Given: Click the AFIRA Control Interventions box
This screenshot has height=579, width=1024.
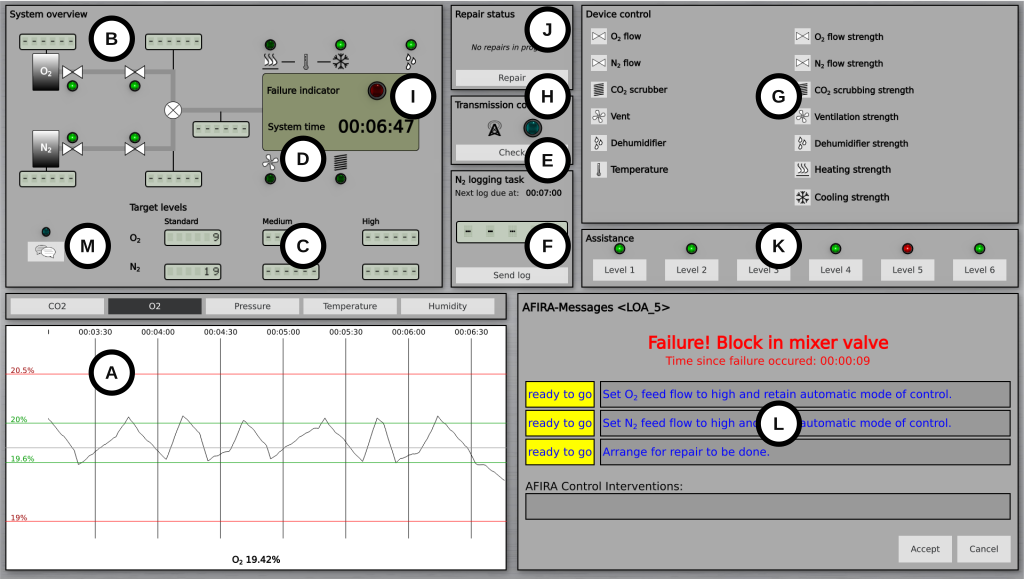Looking at the screenshot, I should point(768,507).
